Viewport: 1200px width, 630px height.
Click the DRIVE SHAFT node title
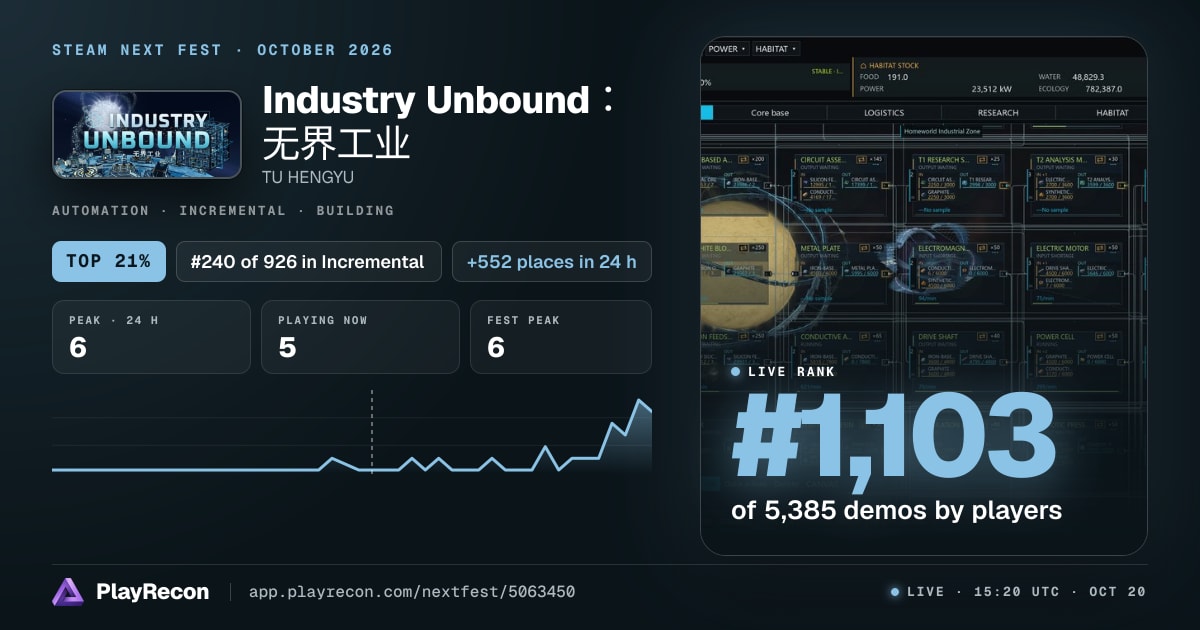tap(938, 337)
